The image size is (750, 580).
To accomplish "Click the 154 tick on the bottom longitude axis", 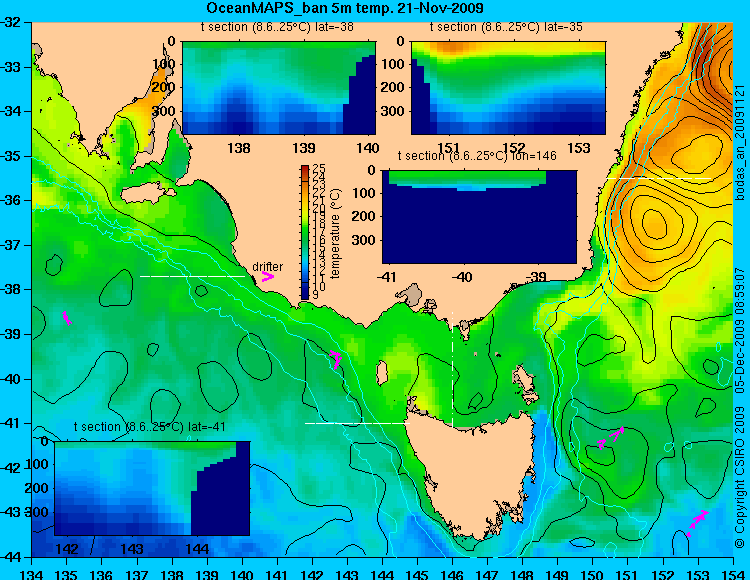I will click(x=733, y=574).
